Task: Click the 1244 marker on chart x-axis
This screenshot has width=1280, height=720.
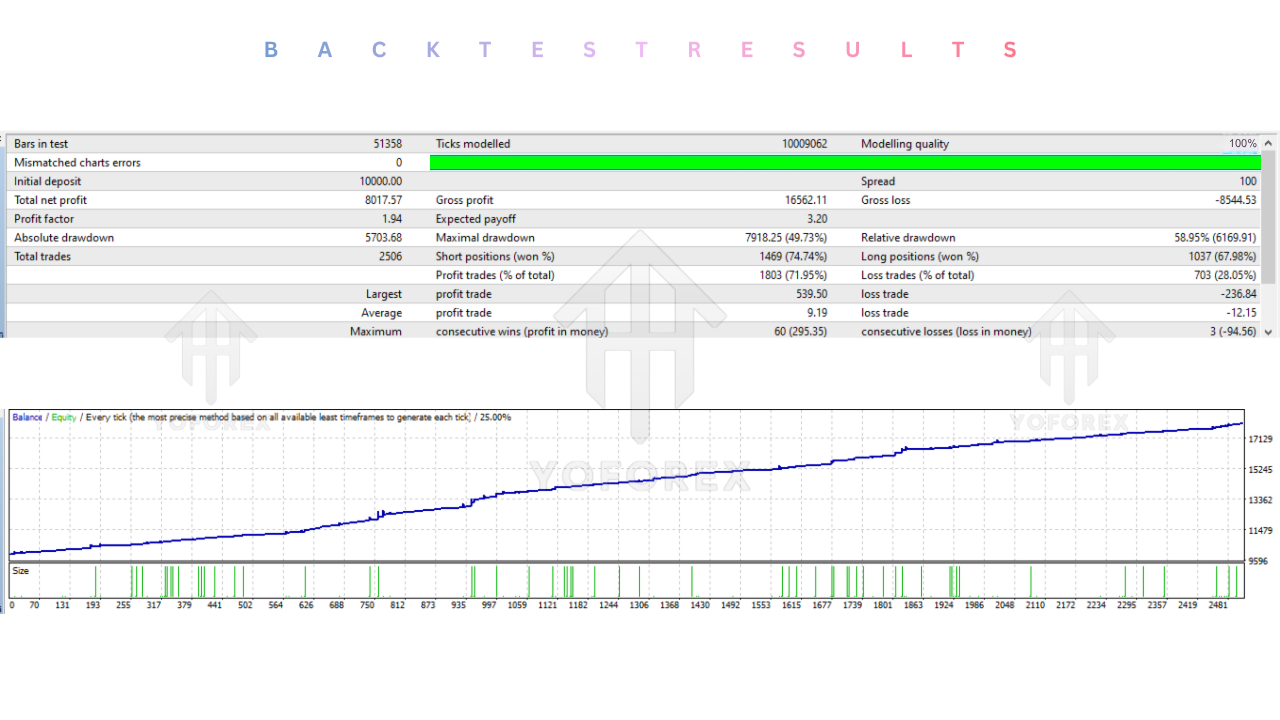Action: (608, 605)
